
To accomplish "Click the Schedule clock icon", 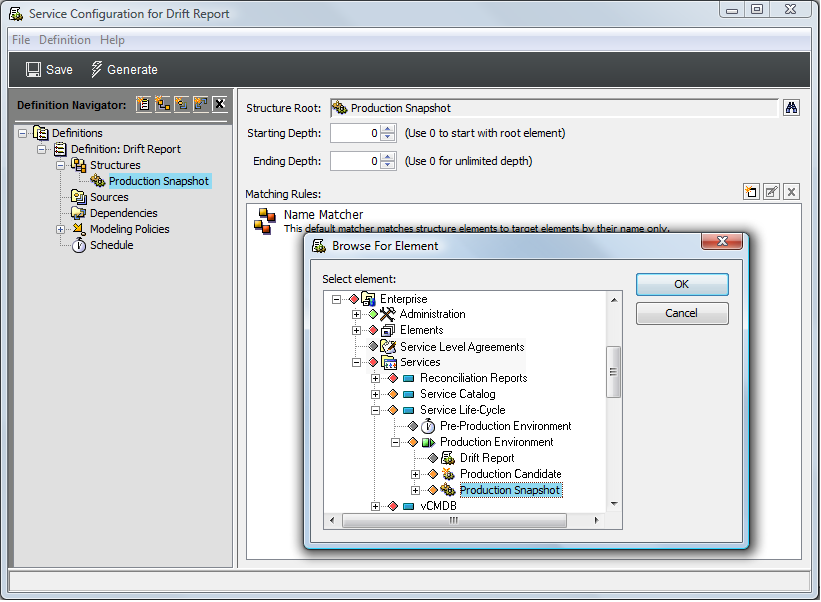I will click(79, 245).
